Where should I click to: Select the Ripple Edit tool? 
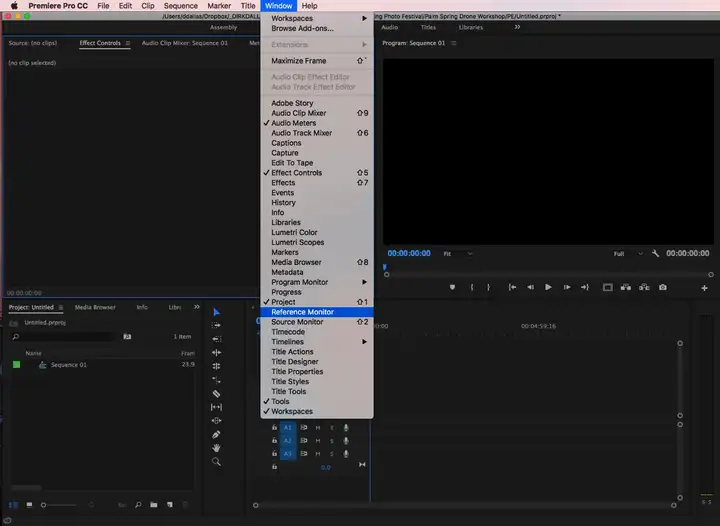(216, 353)
